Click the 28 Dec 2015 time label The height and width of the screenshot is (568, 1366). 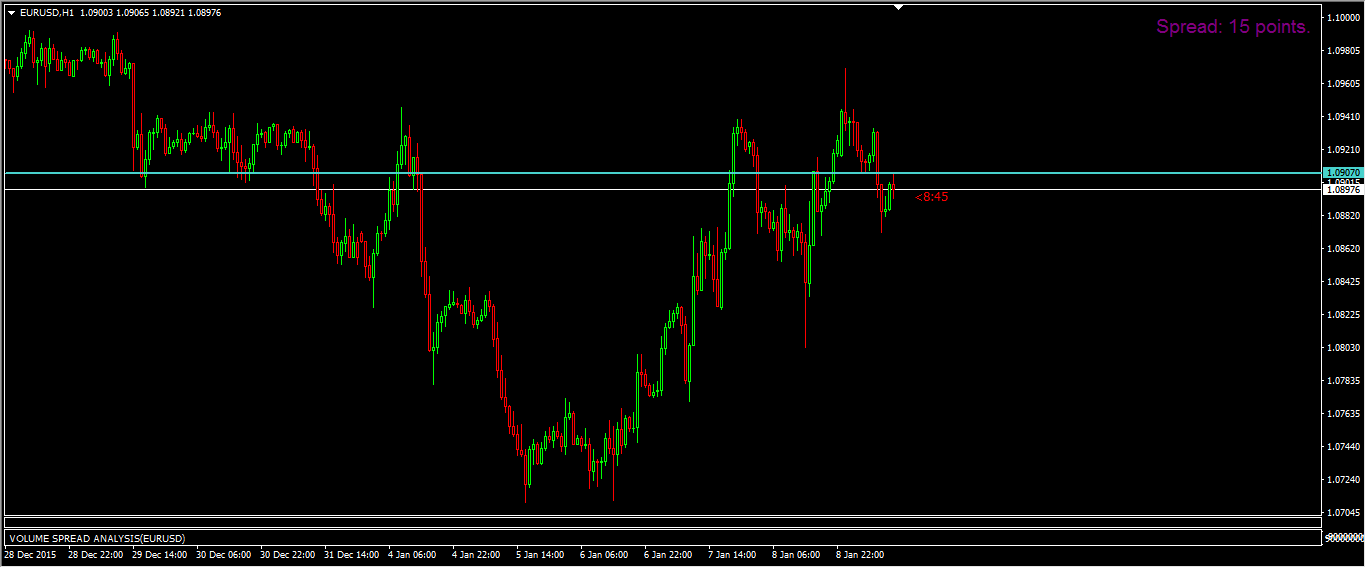(31, 554)
